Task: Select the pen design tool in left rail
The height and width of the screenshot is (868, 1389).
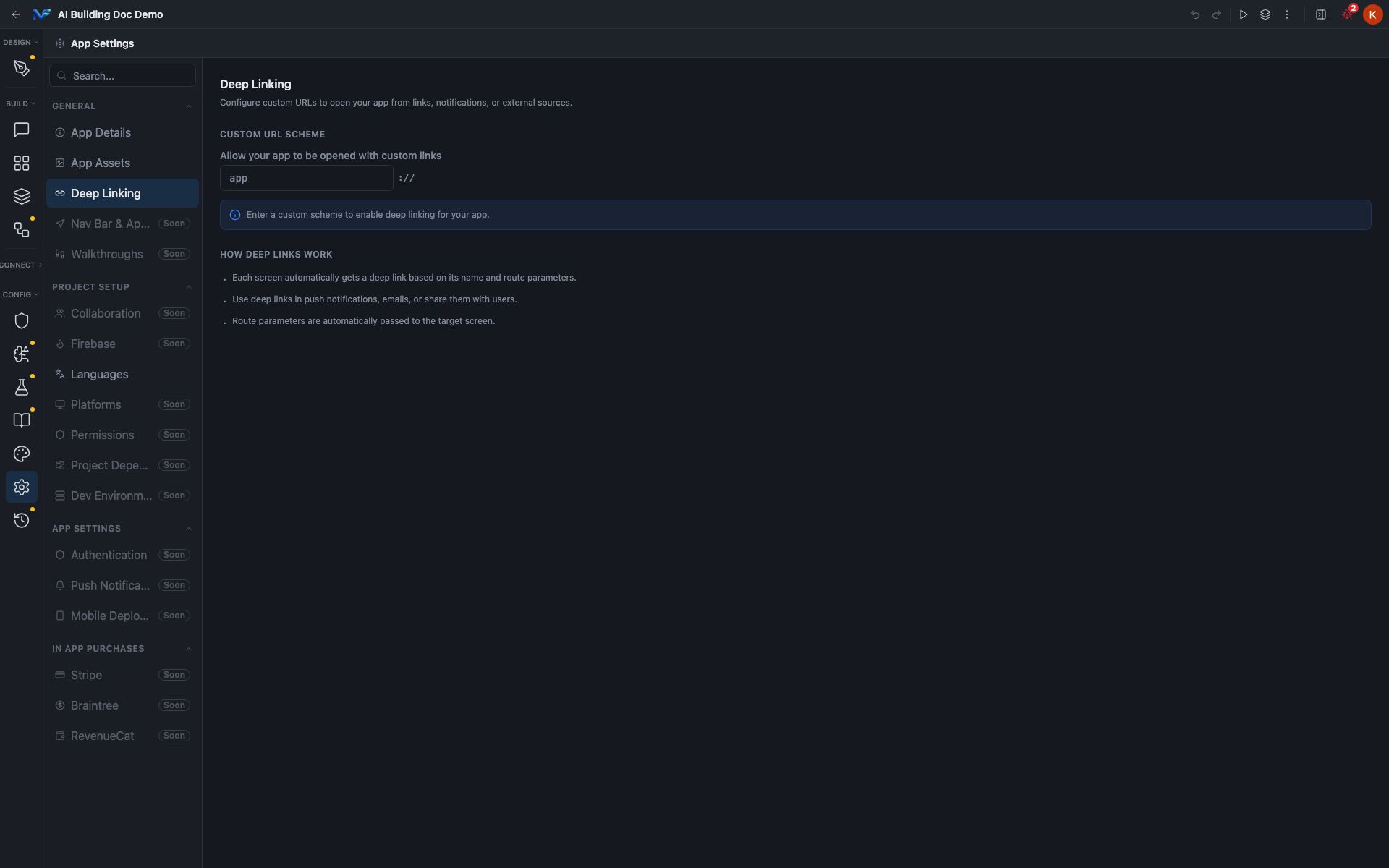Action: click(x=22, y=68)
